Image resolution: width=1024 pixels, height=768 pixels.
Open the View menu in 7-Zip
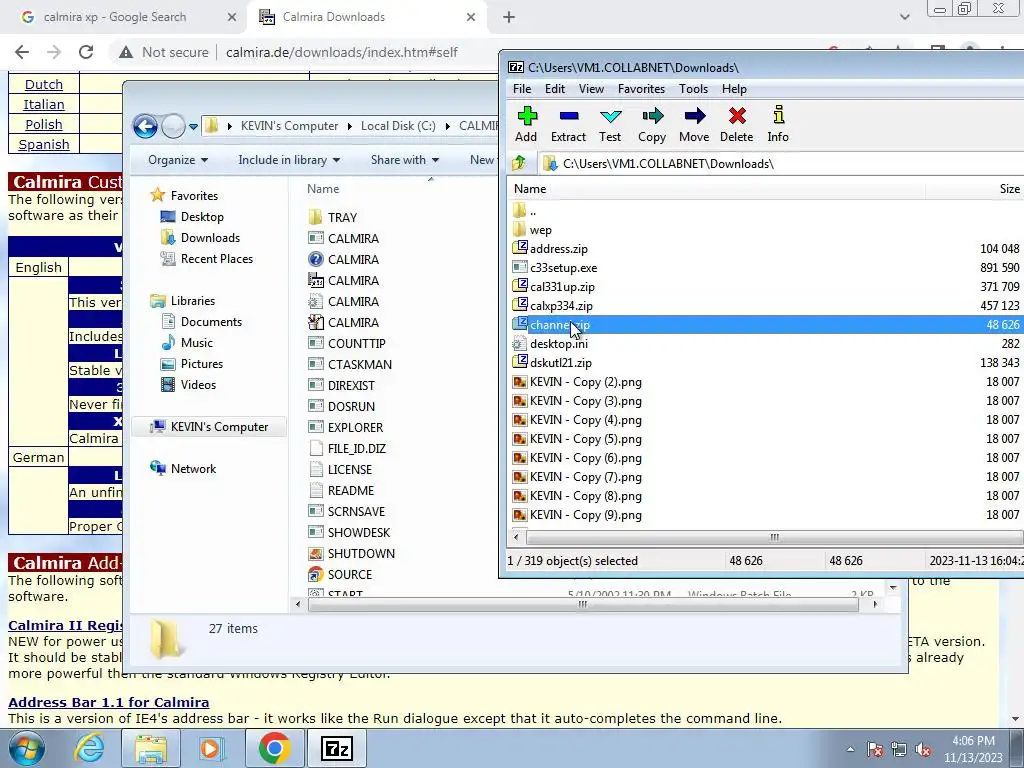coord(591,89)
